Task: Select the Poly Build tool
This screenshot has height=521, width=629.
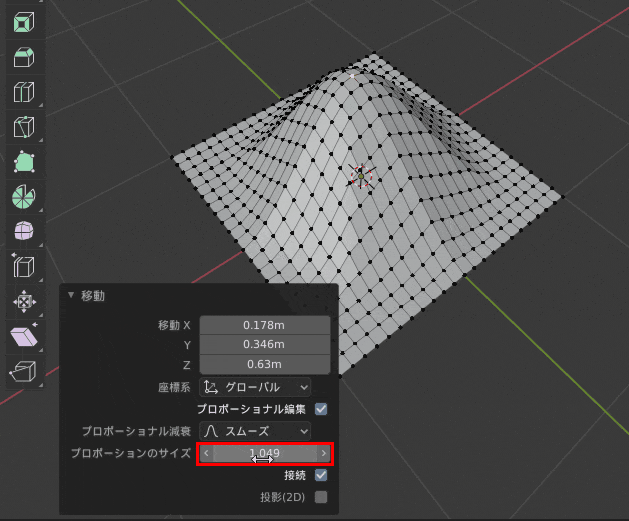Action: click(24, 162)
